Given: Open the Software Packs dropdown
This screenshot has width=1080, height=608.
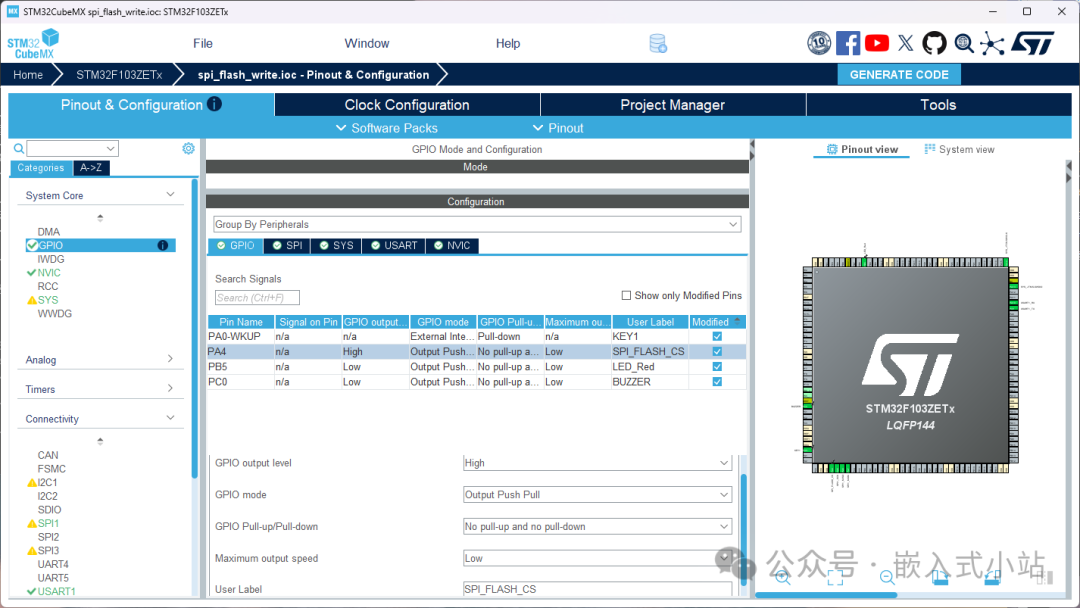Looking at the screenshot, I should click(x=386, y=128).
